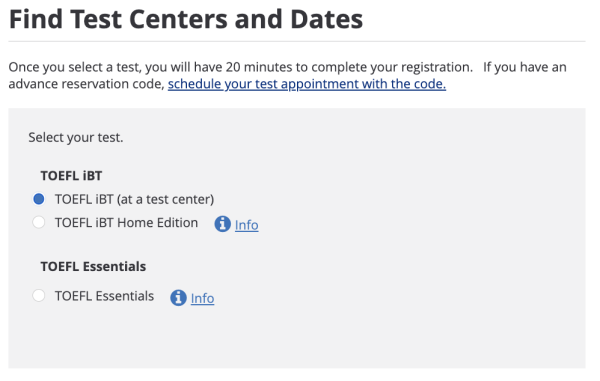Click the 'advance reservation code,' text before the link
The width and height of the screenshot is (600, 381).
pos(86,84)
